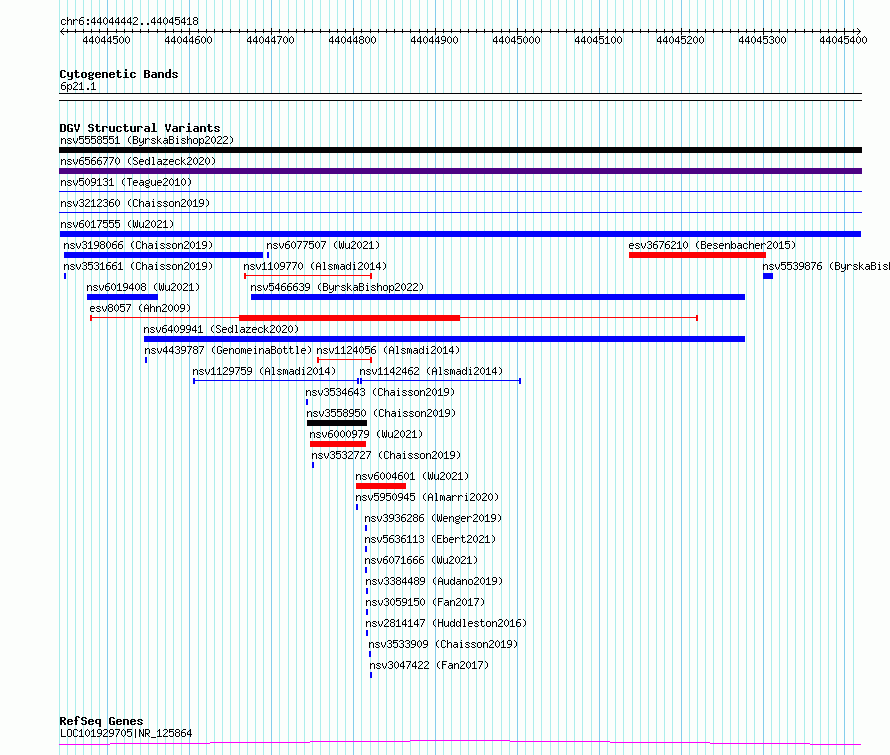
Task: Open the esv8057 (Ahn2009) label
Action: pyautogui.click(x=140, y=308)
